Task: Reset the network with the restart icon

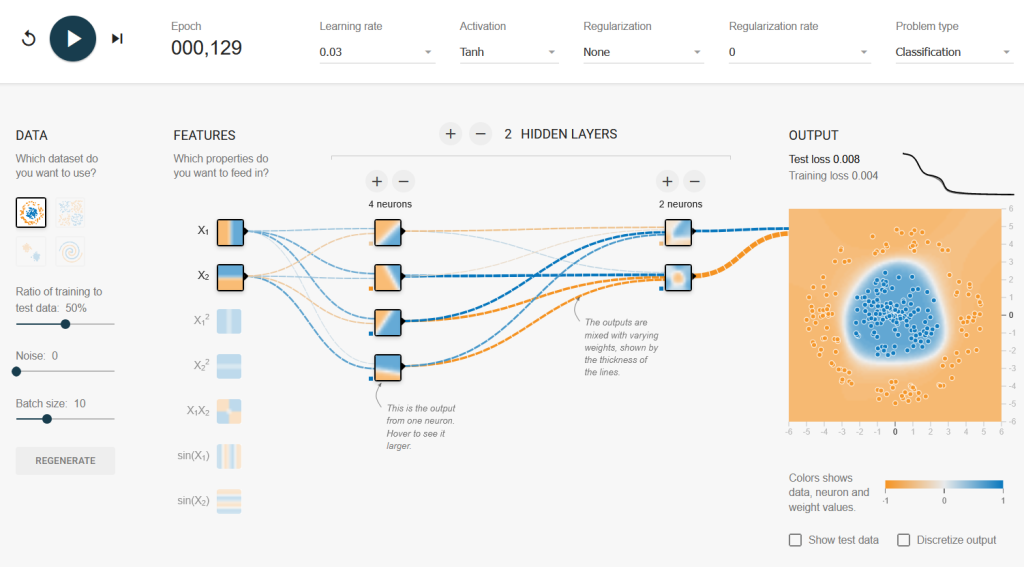Action: (29, 39)
